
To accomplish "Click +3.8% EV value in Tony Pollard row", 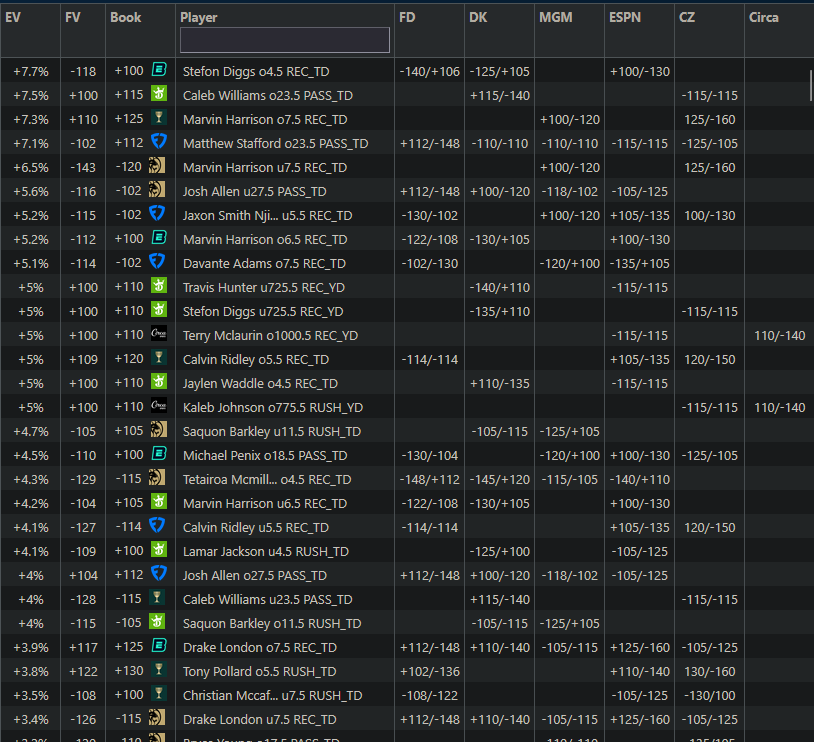I will (31, 671).
